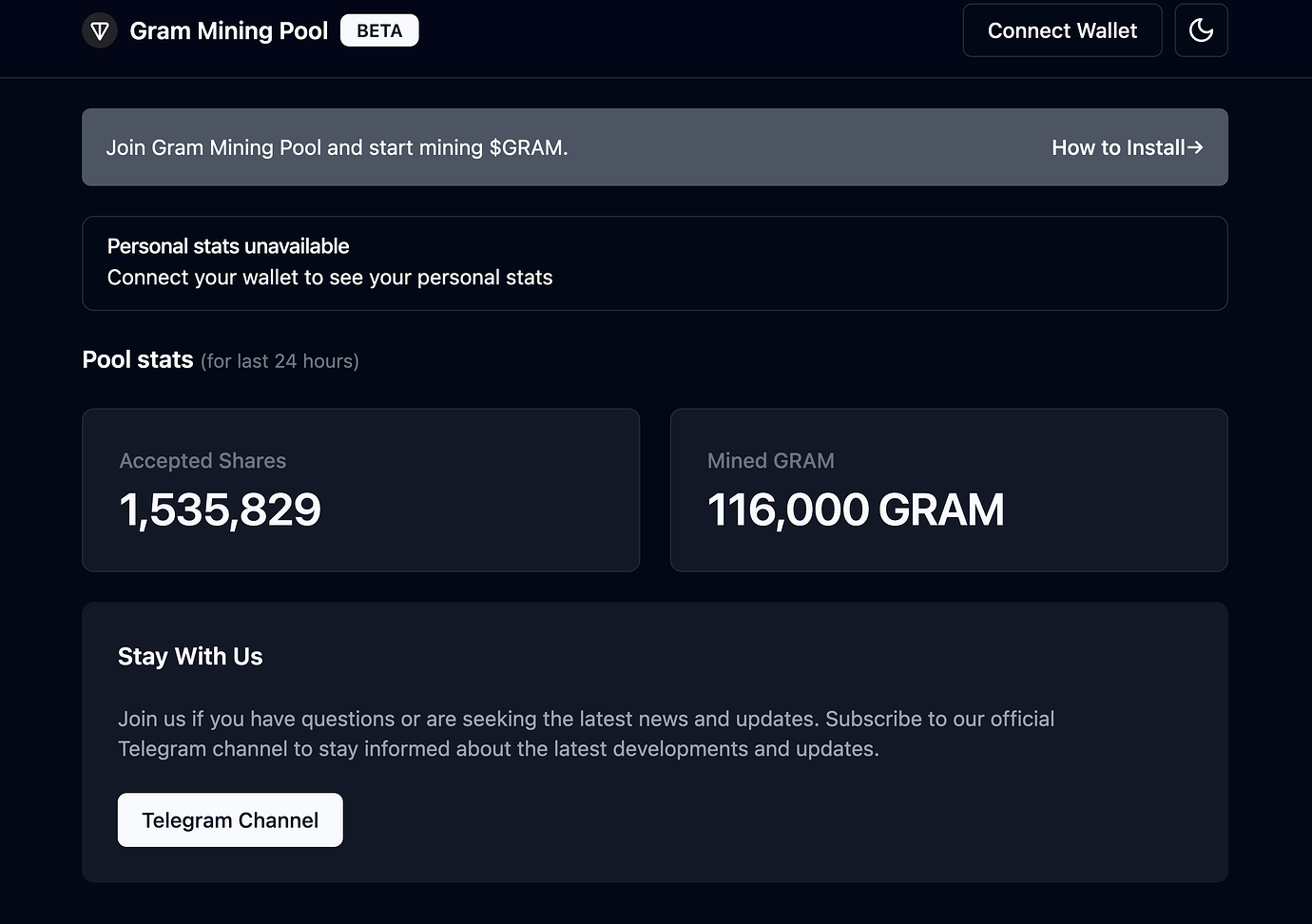
Task: Click the Personal stats unavailable card
Action: (x=656, y=263)
